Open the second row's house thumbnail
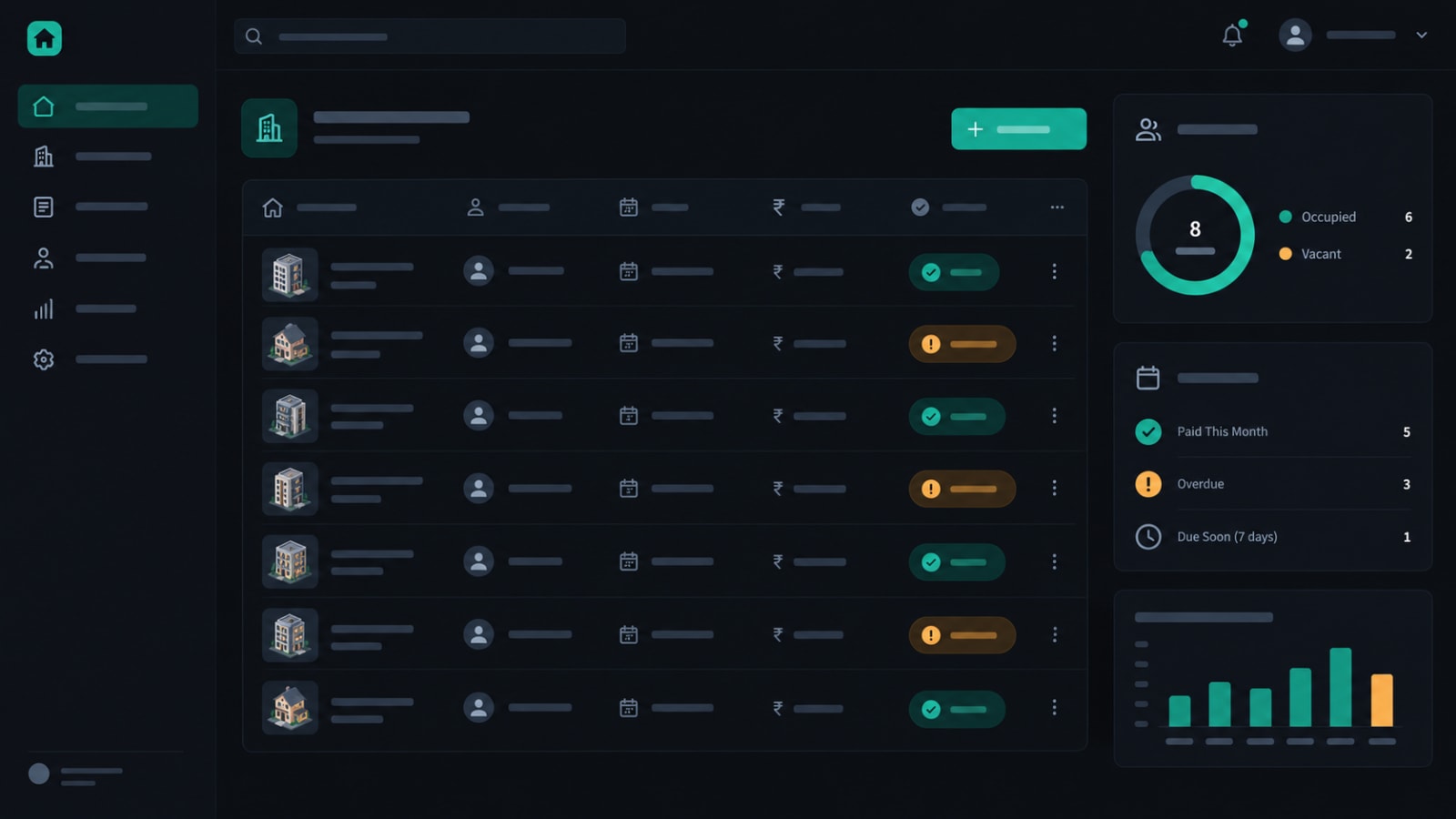 (290, 344)
